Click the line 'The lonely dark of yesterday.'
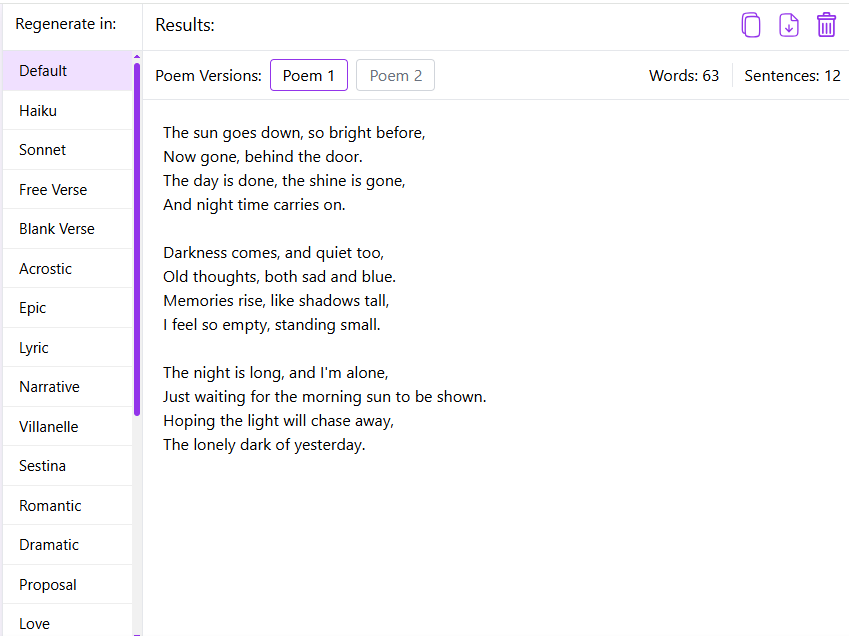 264,445
